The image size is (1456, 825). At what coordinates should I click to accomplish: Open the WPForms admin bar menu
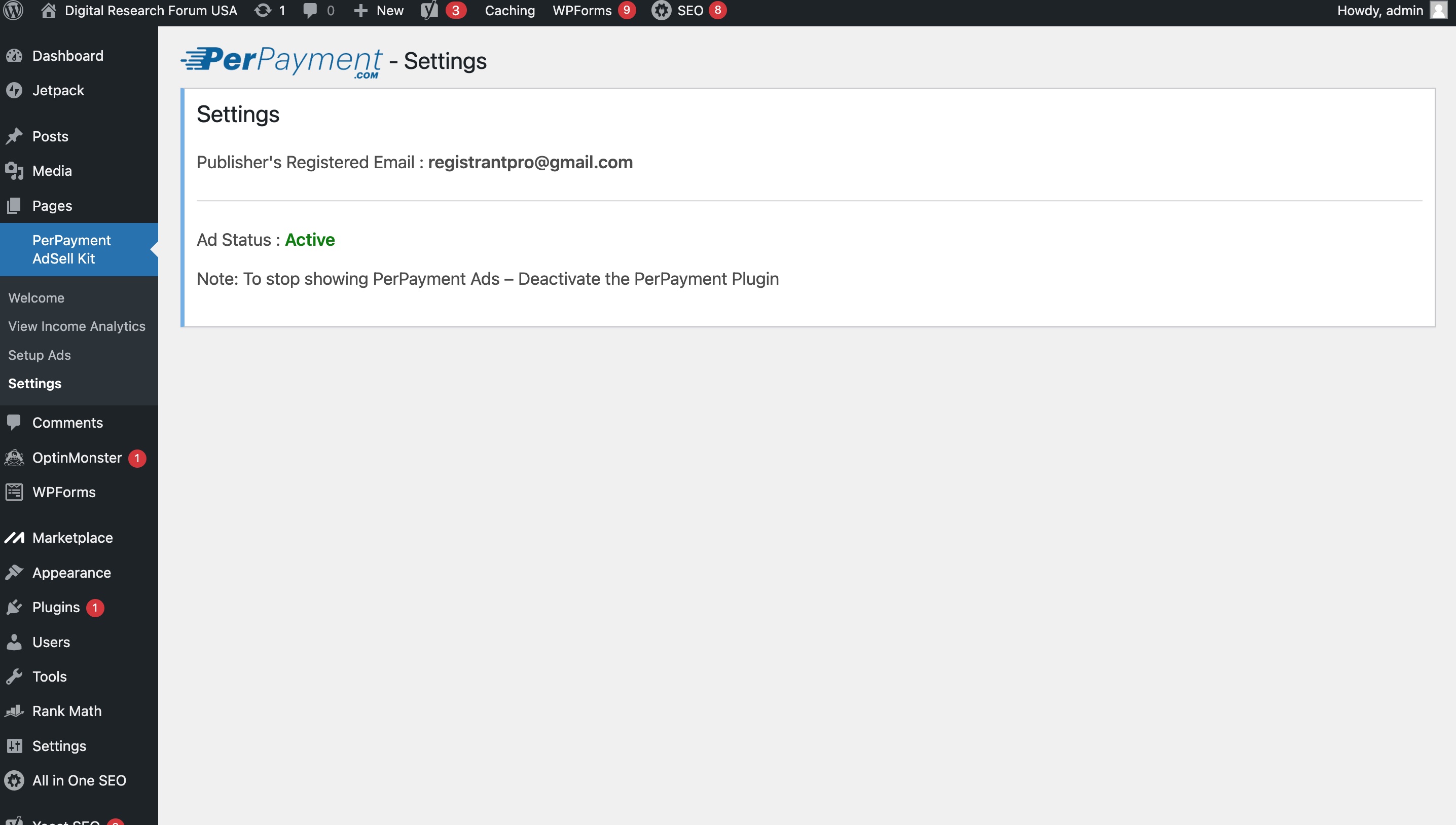pyautogui.click(x=582, y=10)
